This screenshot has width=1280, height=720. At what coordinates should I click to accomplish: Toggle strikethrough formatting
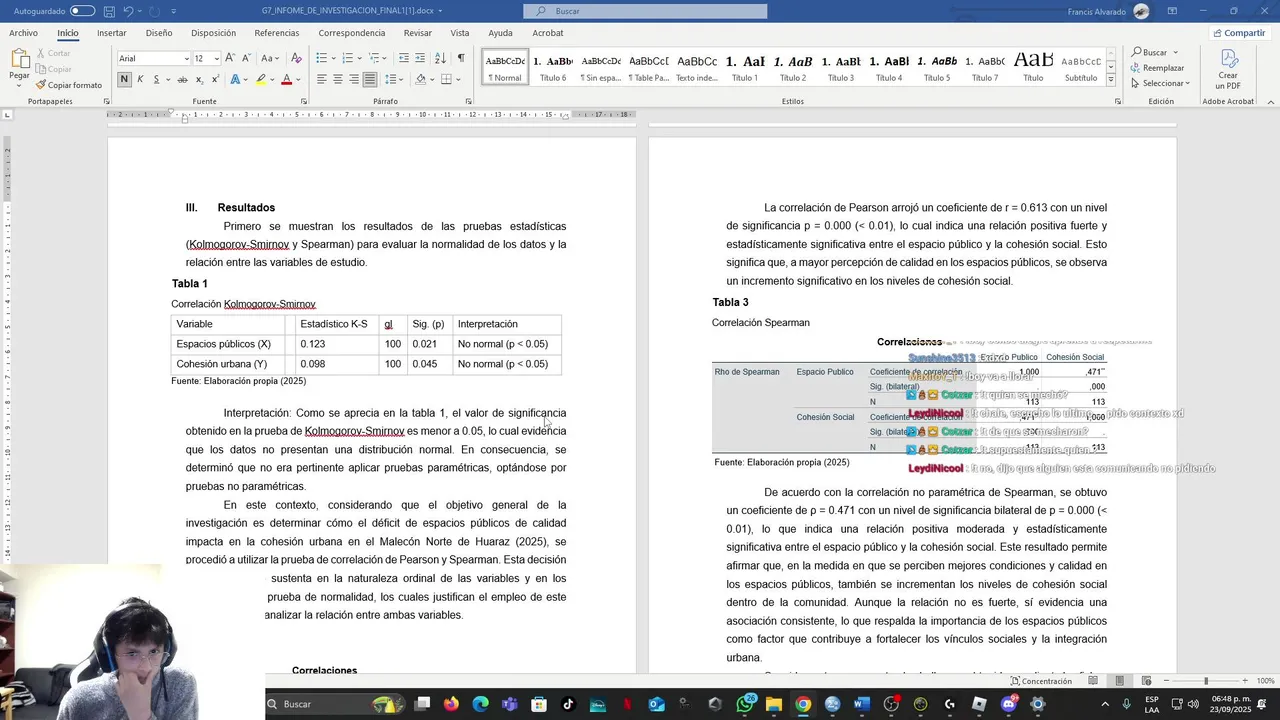[182, 79]
